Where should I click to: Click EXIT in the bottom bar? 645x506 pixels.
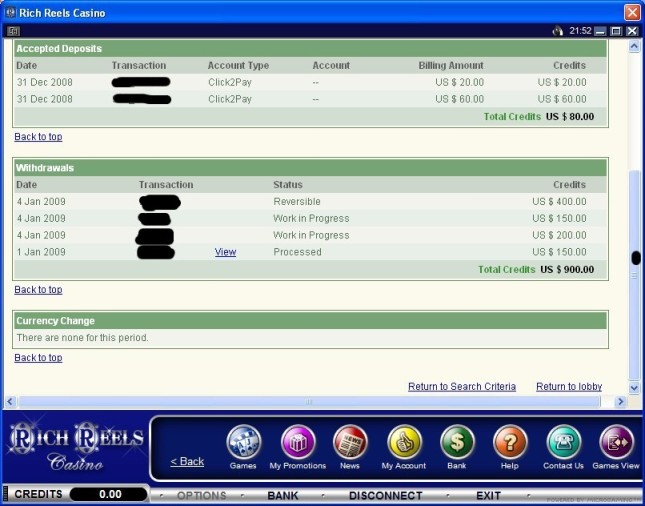pyautogui.click(x=488, y=495)
